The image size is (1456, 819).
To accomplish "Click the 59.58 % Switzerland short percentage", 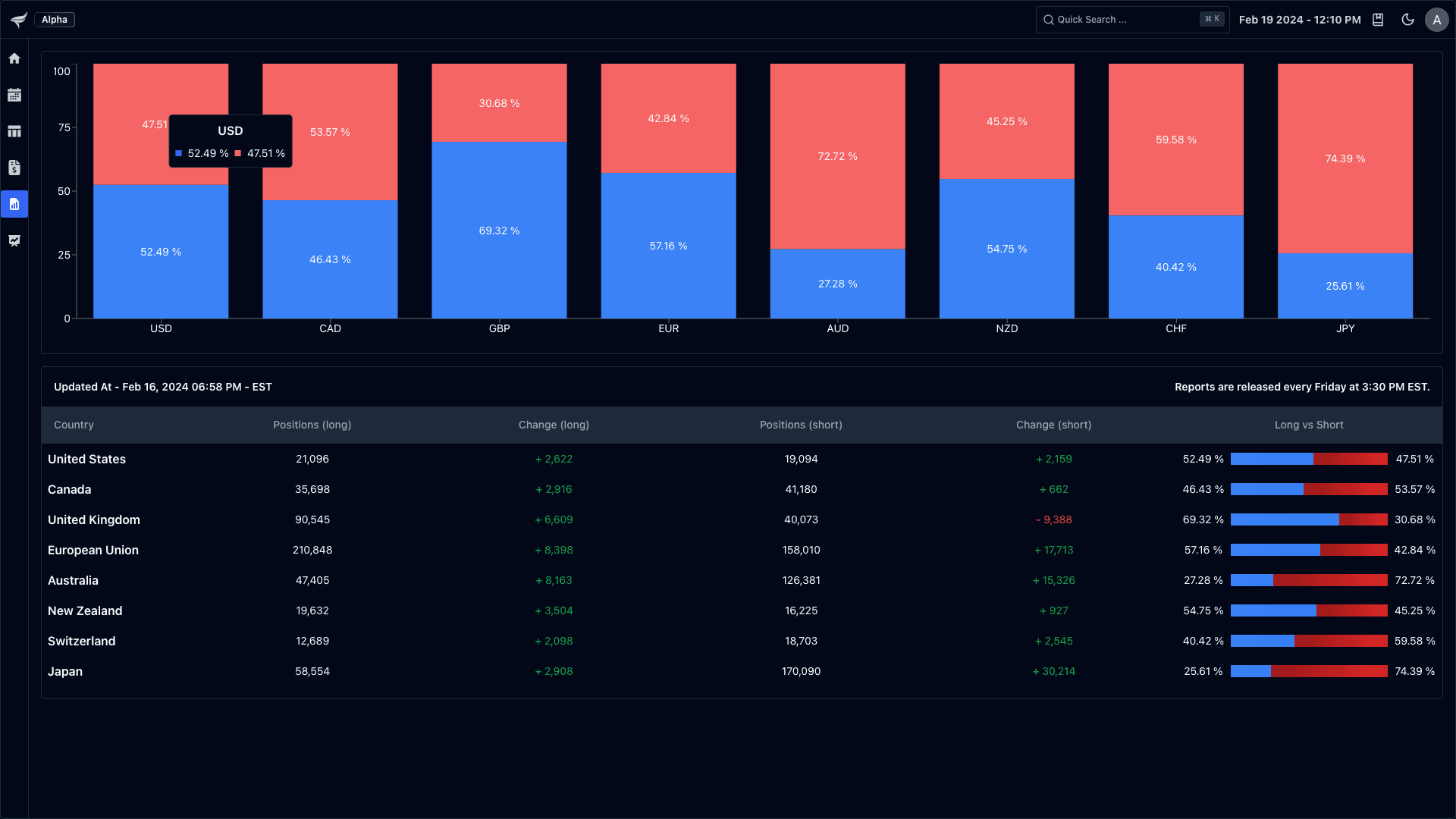I will [1414, 641].
